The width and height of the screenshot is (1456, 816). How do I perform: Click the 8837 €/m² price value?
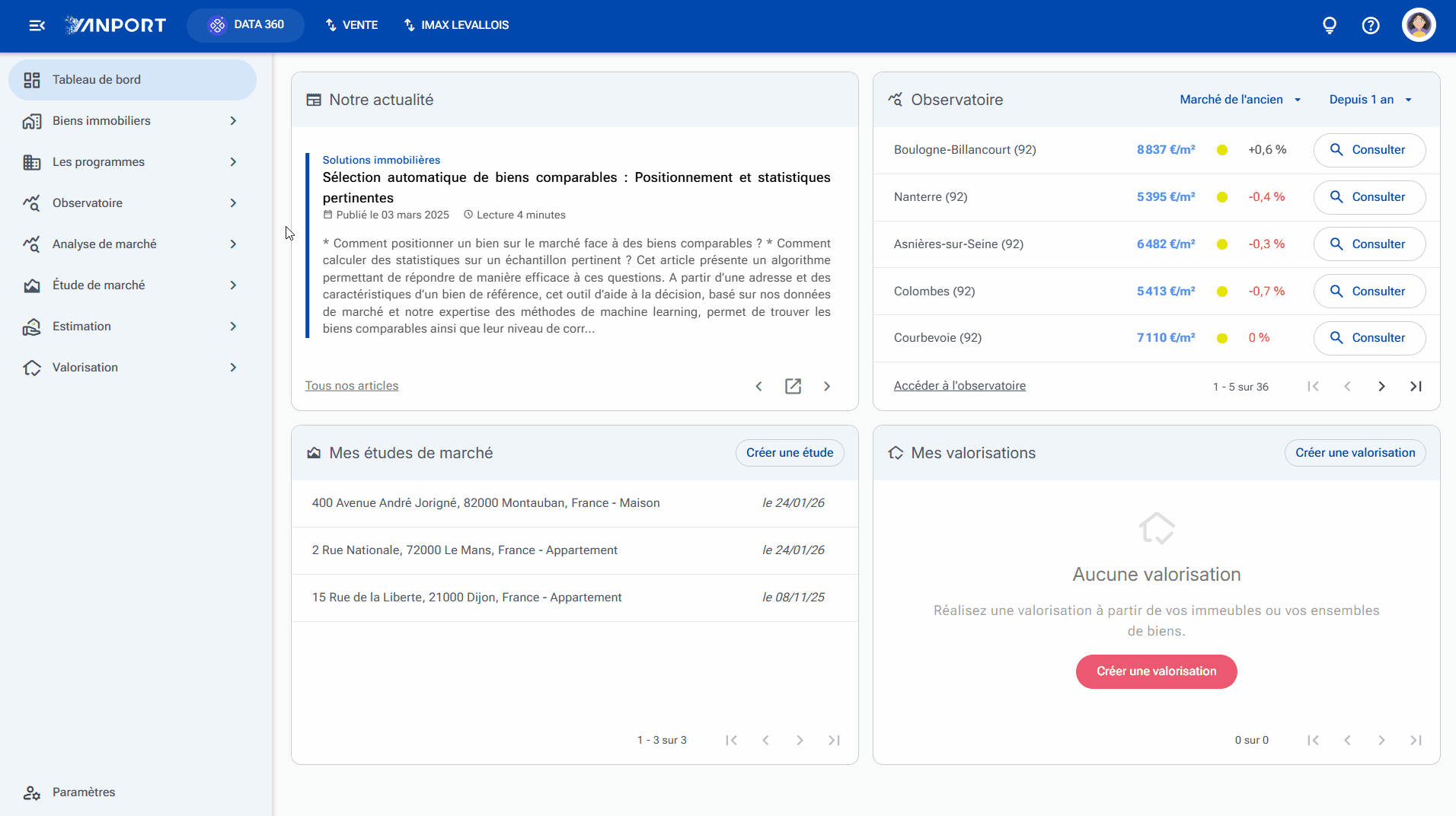click(x=1166, y=150)
